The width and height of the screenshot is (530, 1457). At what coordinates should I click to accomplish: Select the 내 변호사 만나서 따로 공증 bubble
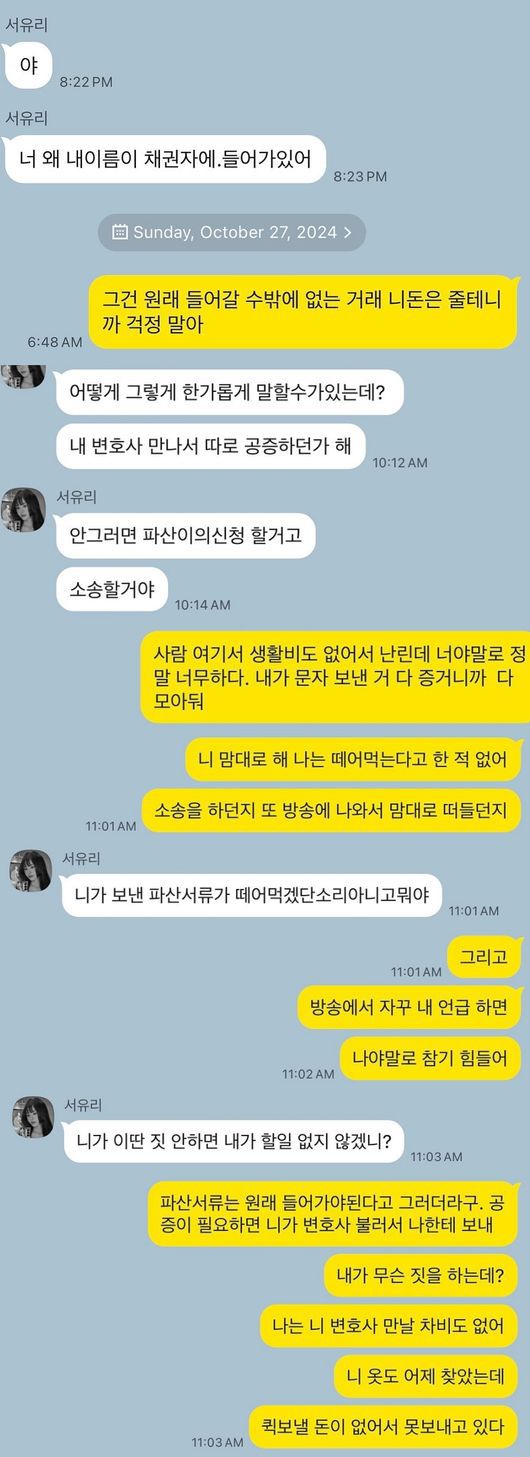pos(211,446)
